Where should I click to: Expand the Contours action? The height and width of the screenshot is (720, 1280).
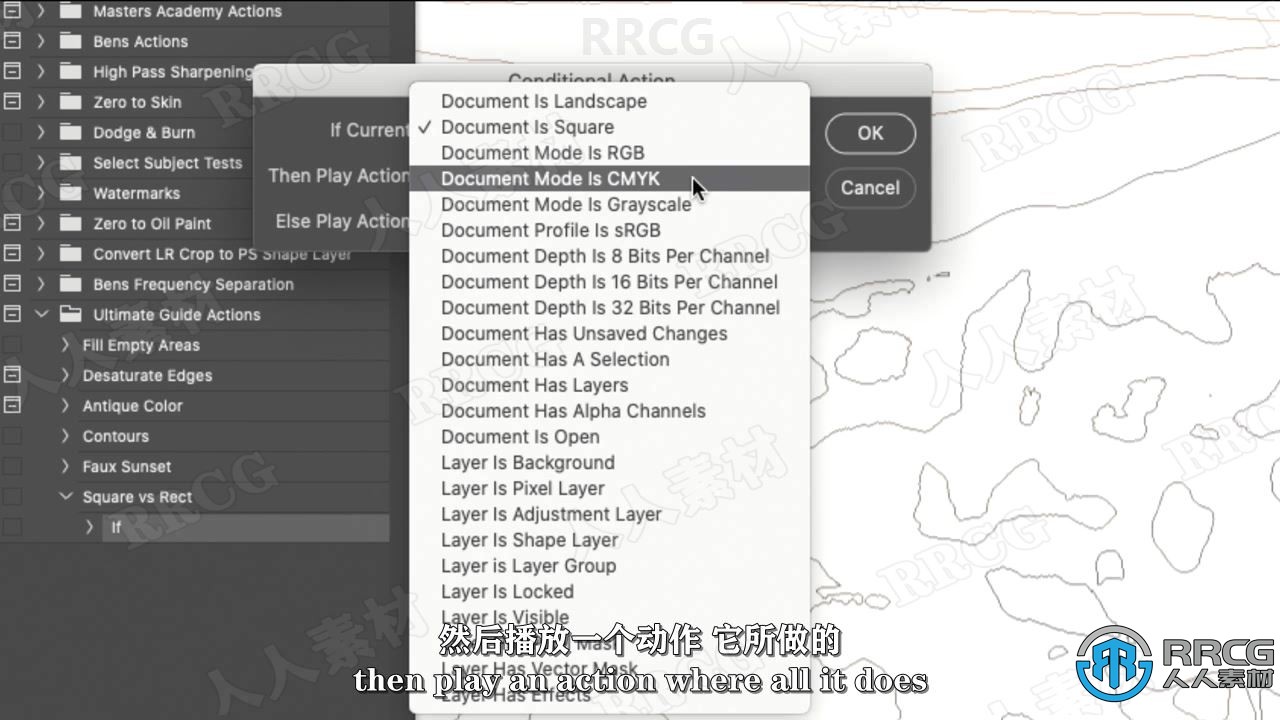(x=65, y=436)
